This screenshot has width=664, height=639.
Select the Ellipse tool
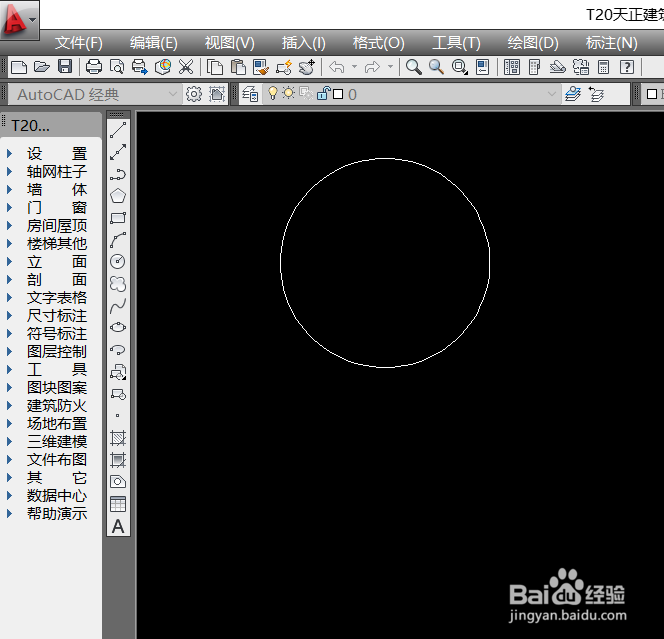pos(118,327)
